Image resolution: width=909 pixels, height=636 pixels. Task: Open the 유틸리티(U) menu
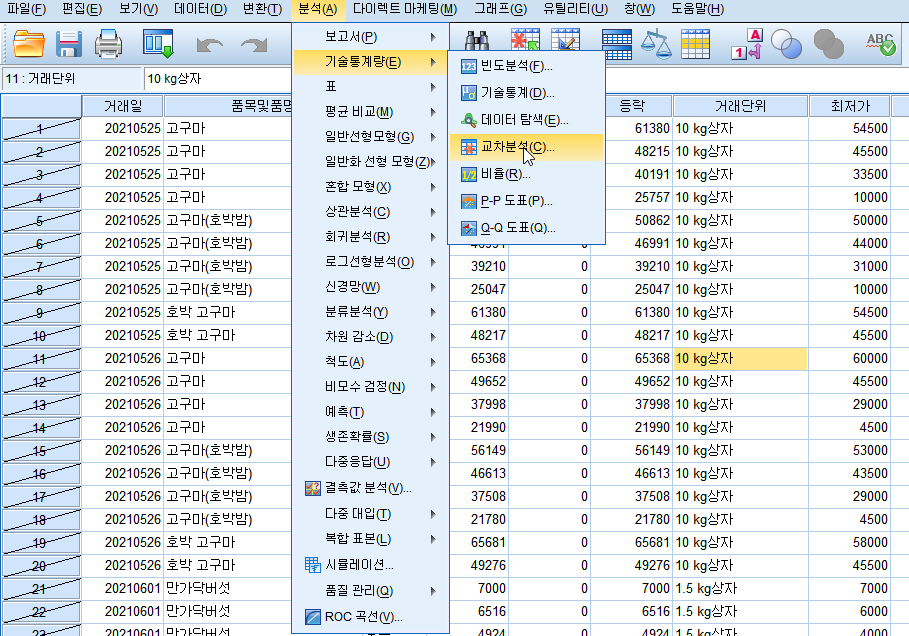(575, 9)
